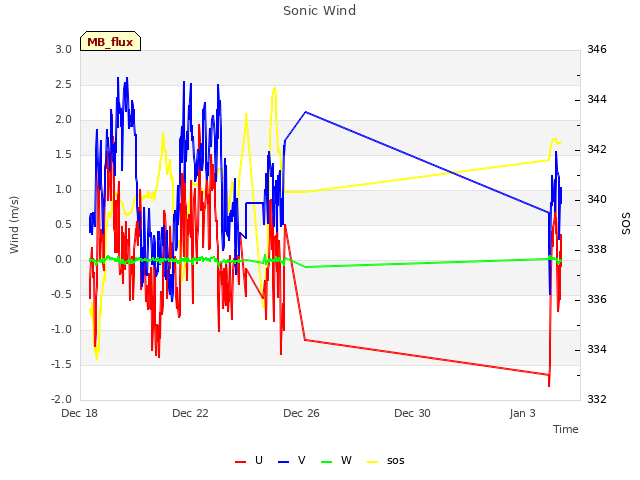Click the MB_flux annotation label
This screenshot has width=640, height=480.
pyautogui.click(x=110, y=41)
